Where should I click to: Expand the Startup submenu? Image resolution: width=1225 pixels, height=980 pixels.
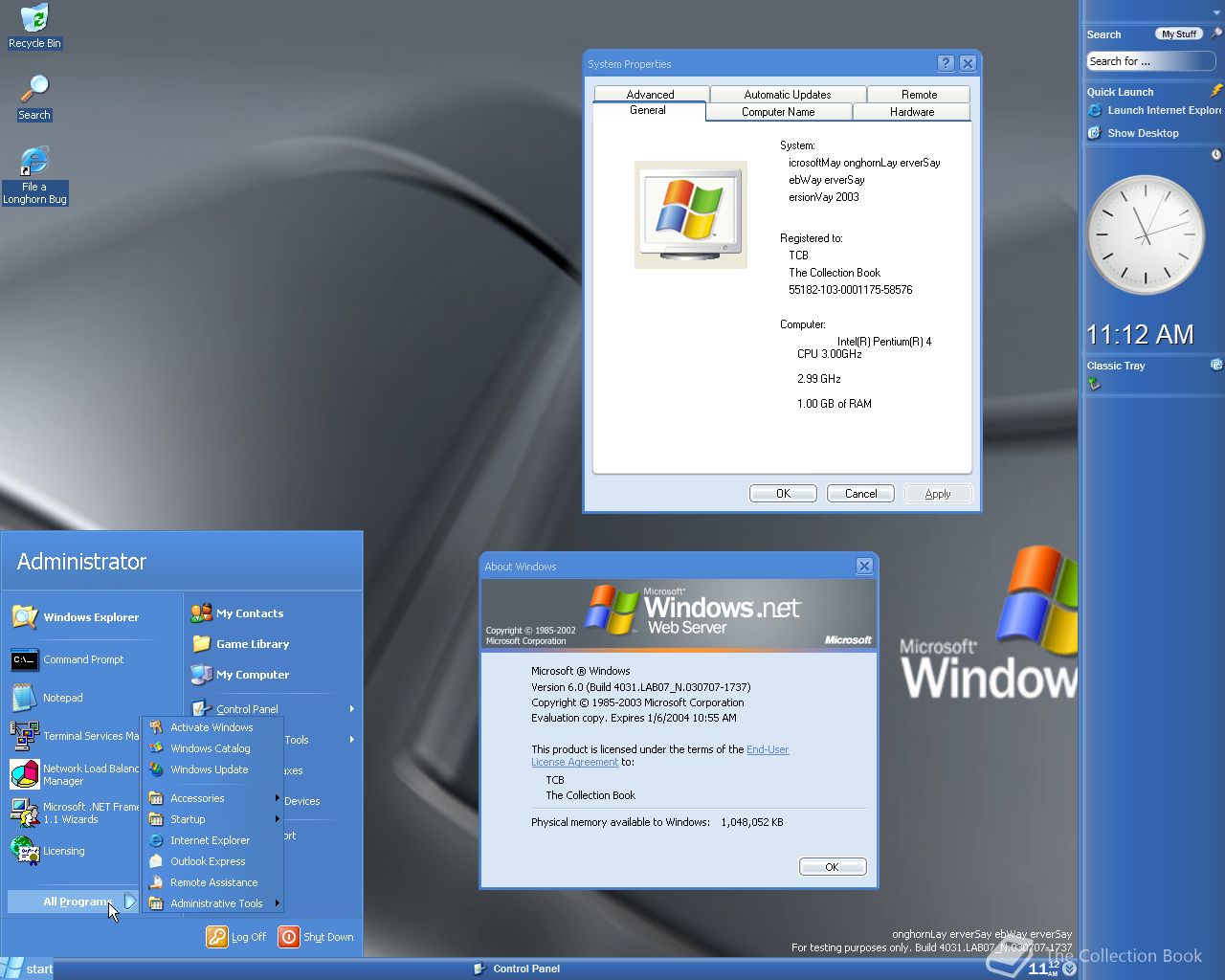pyautogui.click(x=278, y=819)
